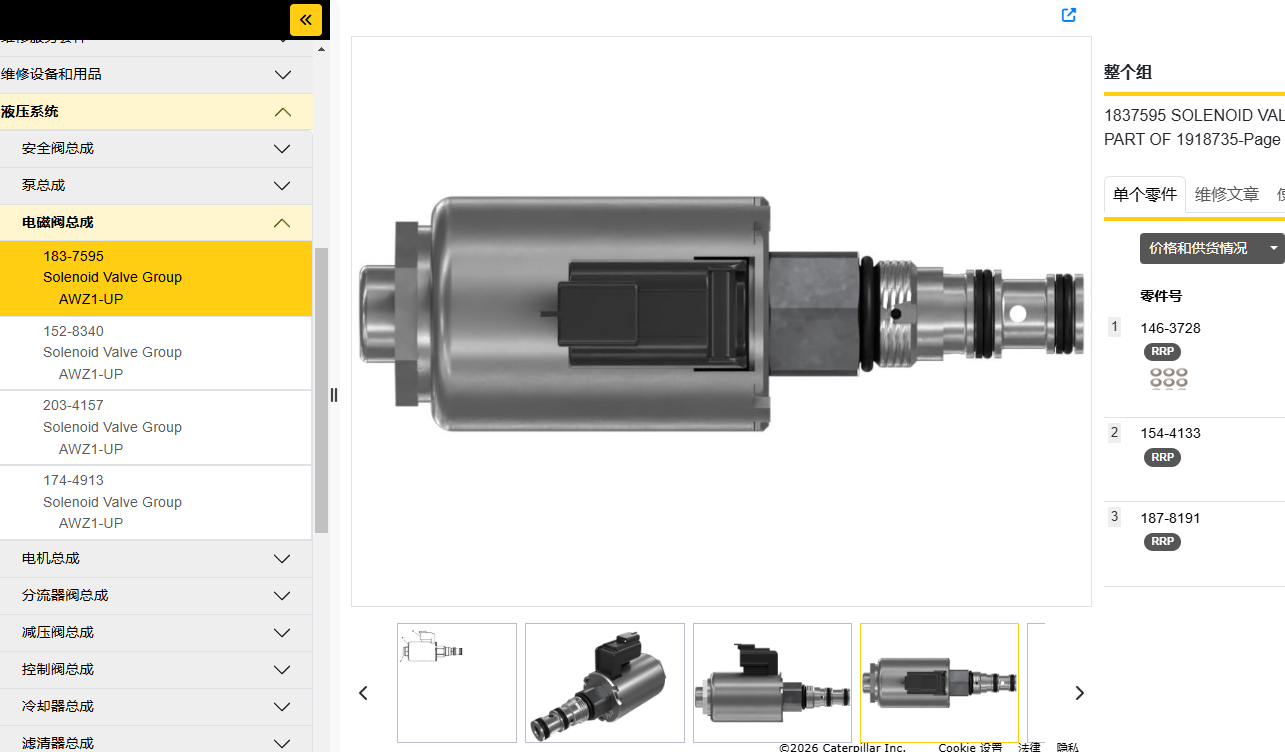Click the RRP badge under 154-4133
Image resolution: width=1285 pixels, height=752 pixels.
point(1162,457)
